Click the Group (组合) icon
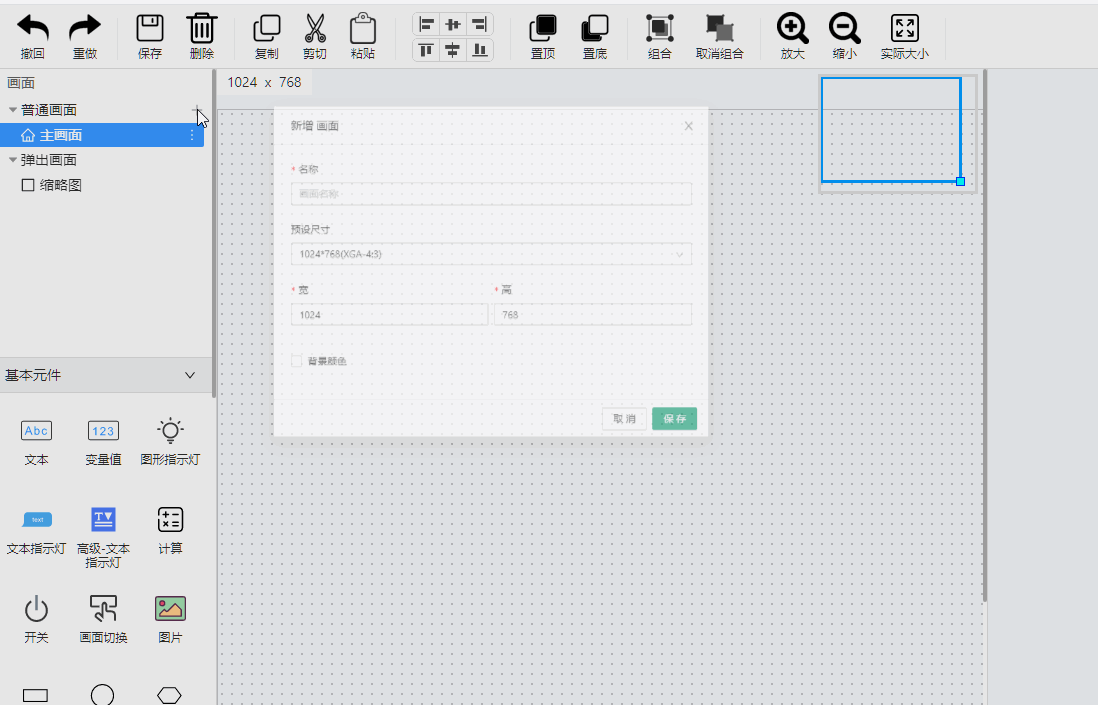 point(659,28)
